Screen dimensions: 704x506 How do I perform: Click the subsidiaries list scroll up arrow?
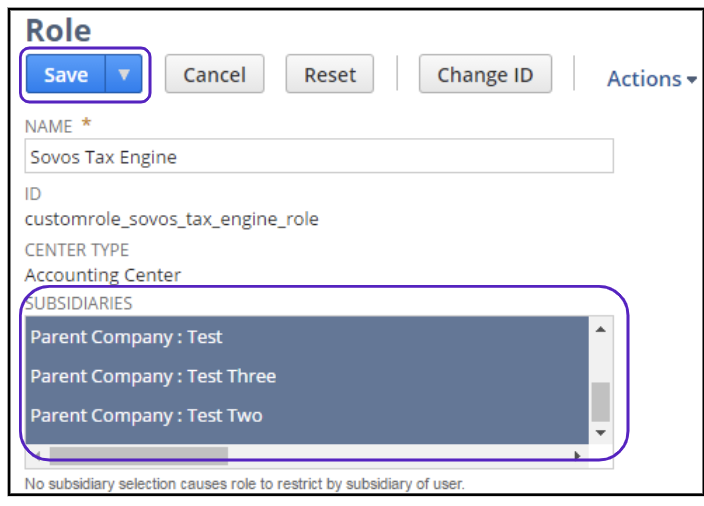600,328
